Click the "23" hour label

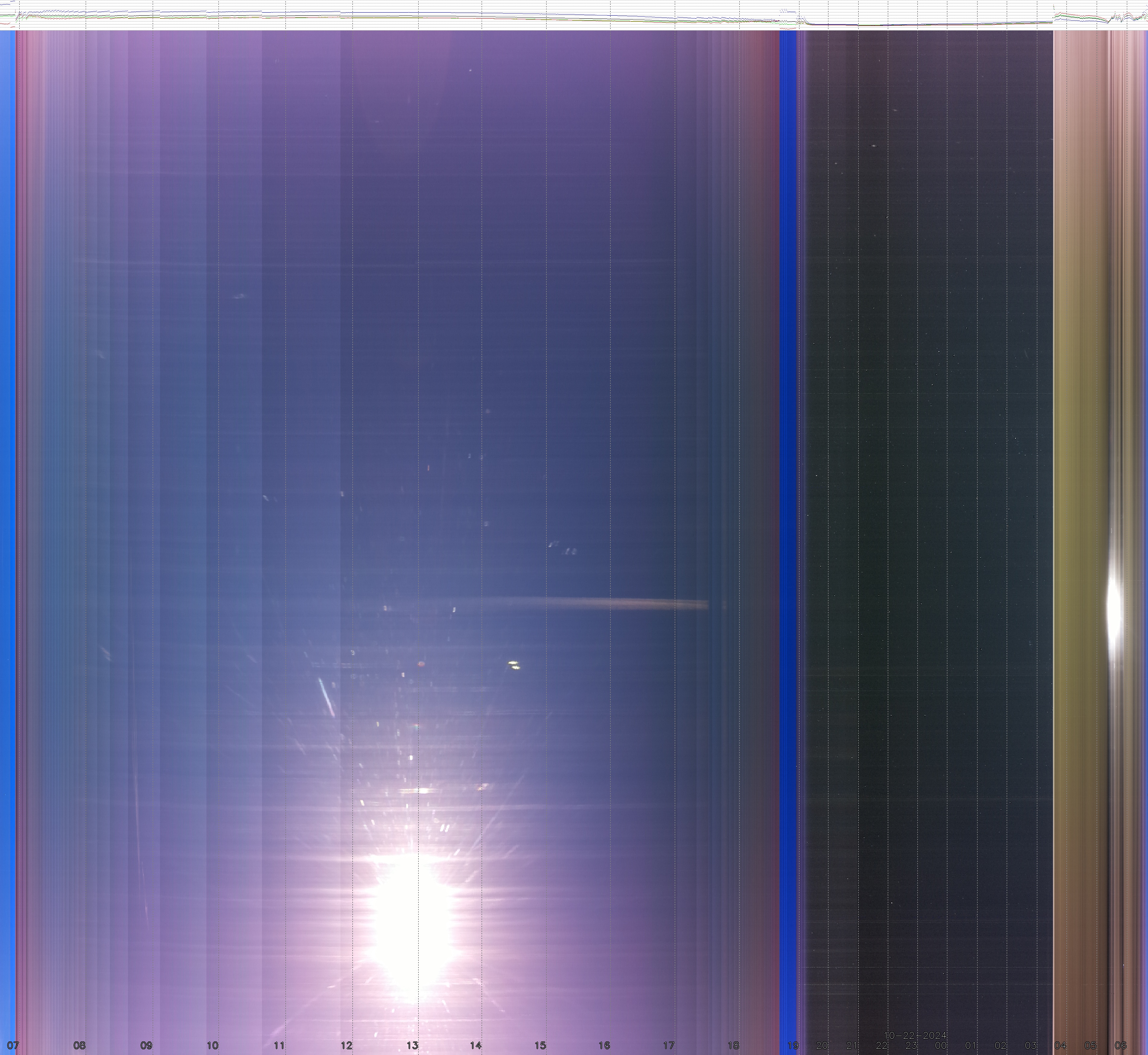pos(911,1046)
